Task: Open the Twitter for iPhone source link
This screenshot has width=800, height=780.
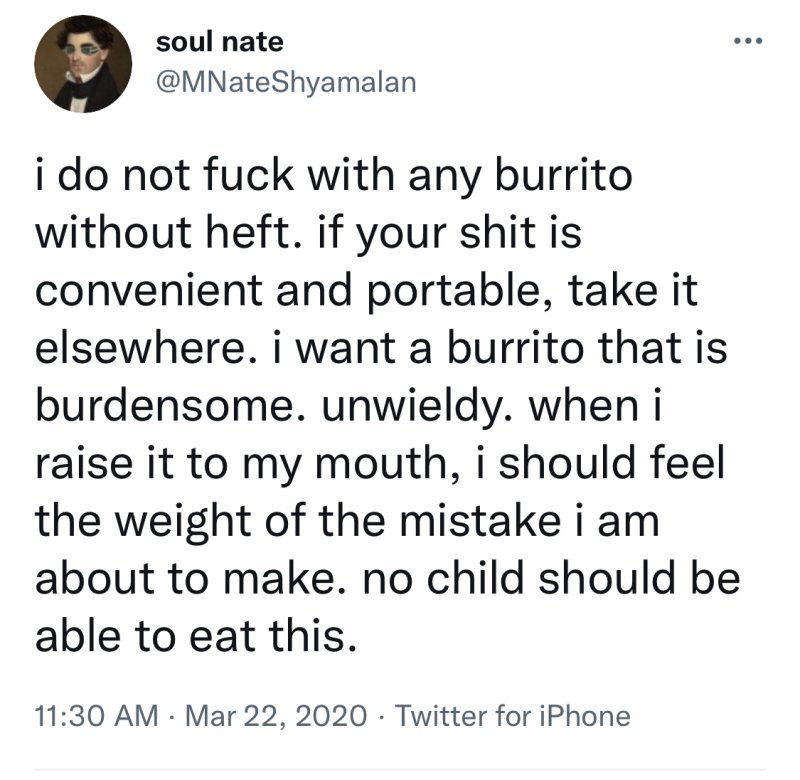Action: [513, 716]
